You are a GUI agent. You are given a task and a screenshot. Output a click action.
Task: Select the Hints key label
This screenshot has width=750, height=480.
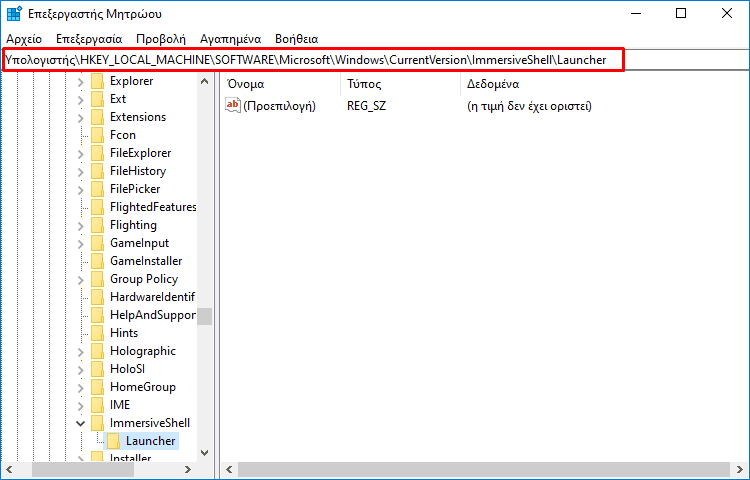pyautogui.click(x=124, y=333)
